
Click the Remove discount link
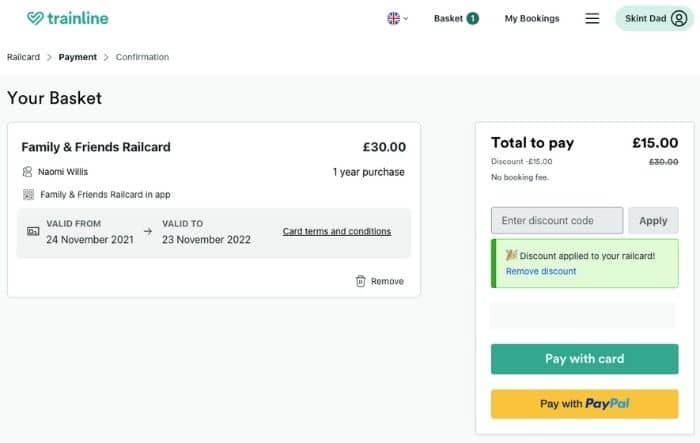[541, 271]
